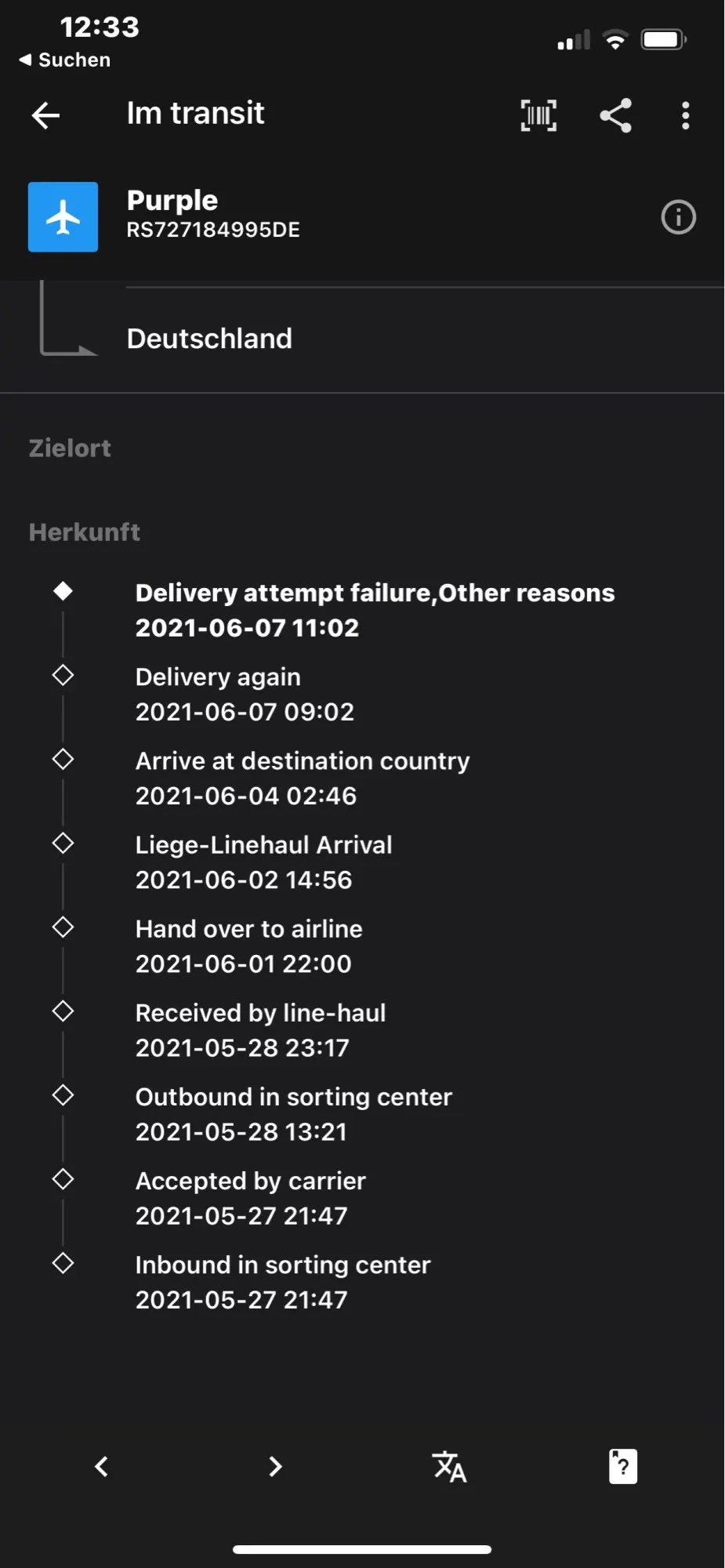Open the barcode scanner icon
Screen dimensions: 725x1568
tap(538, 115)
